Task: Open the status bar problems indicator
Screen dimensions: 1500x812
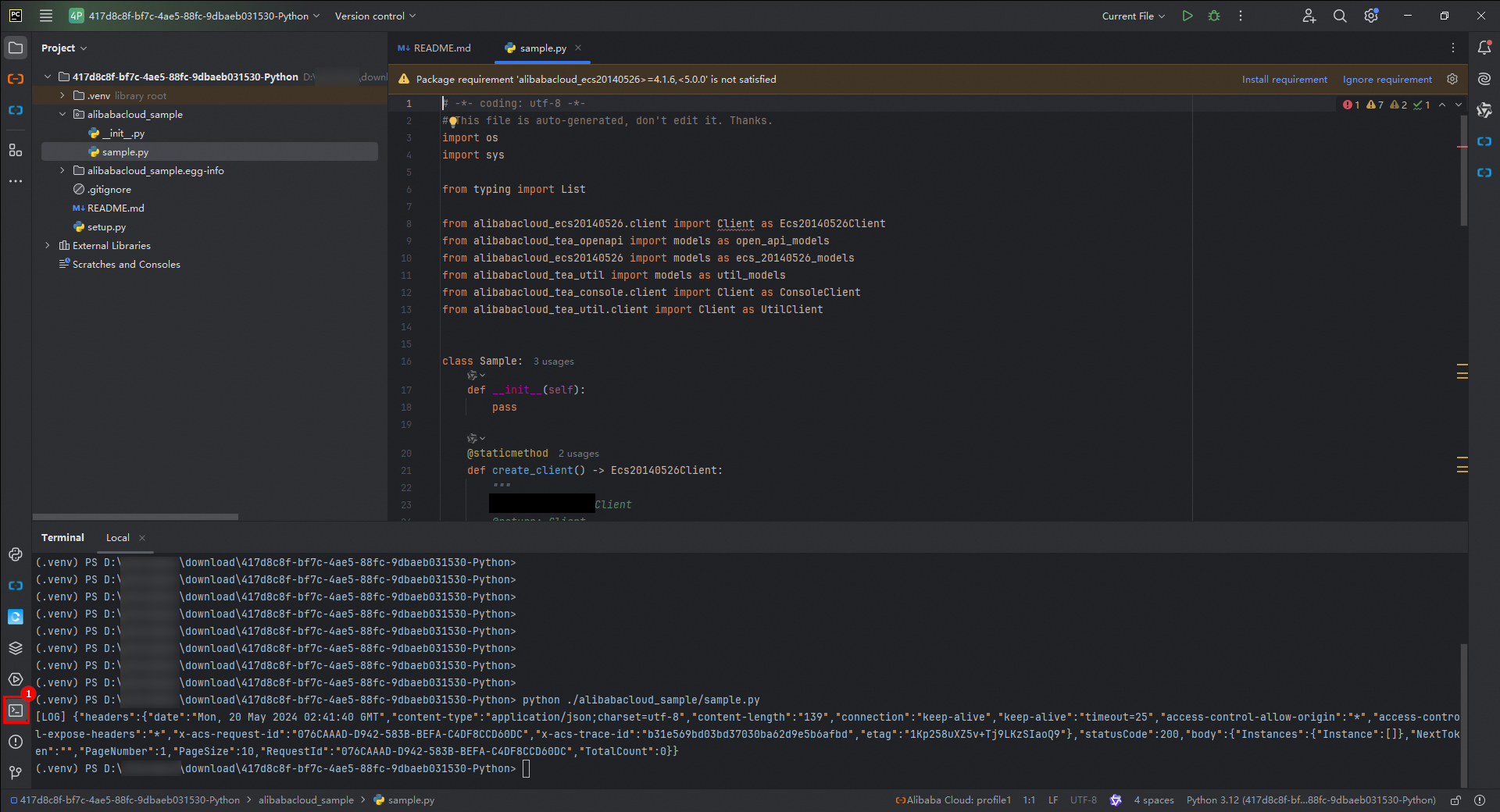Action: pos(1480,800)
